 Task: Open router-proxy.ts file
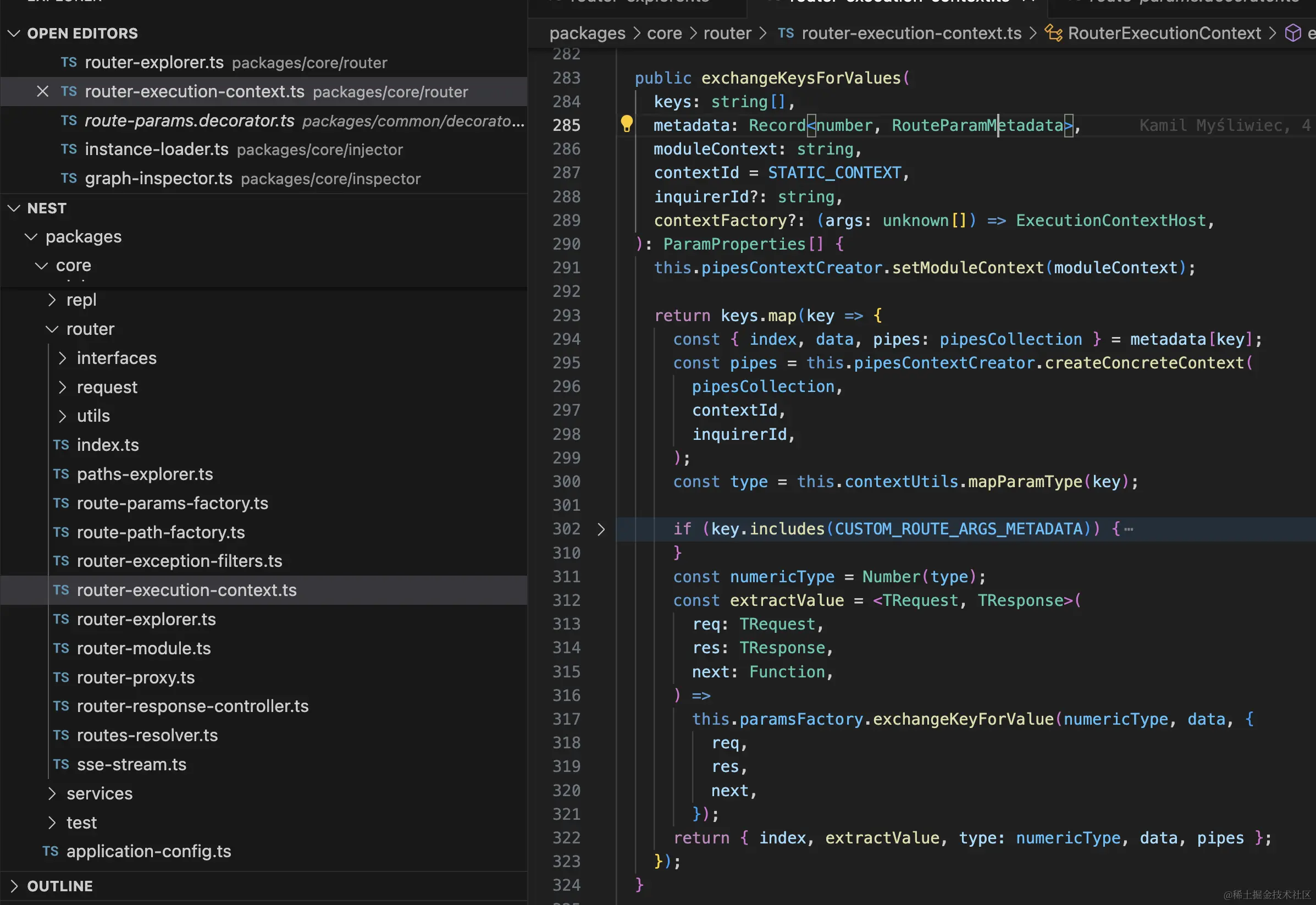[263, 677]
